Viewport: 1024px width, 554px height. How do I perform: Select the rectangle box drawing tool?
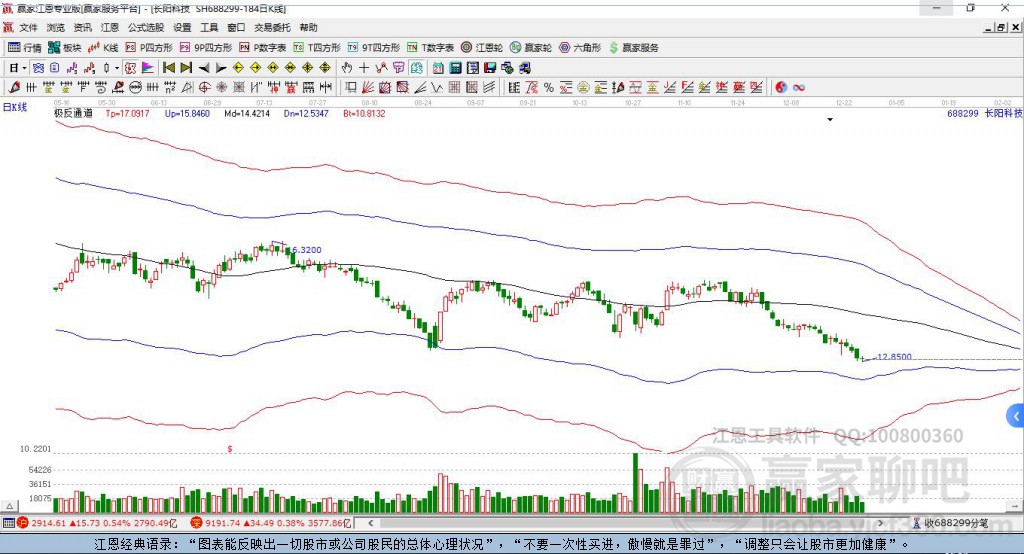pos(351,88)
